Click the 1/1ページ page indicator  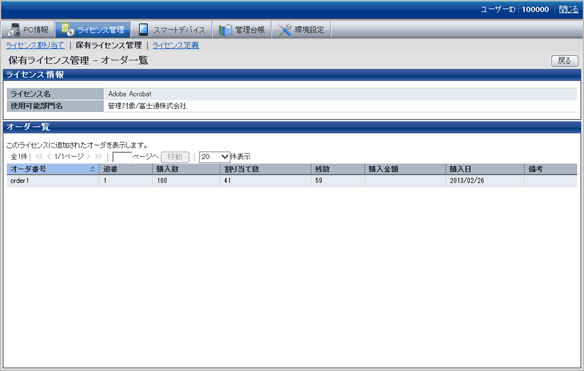pyautogui.click(x=69, y=156)
